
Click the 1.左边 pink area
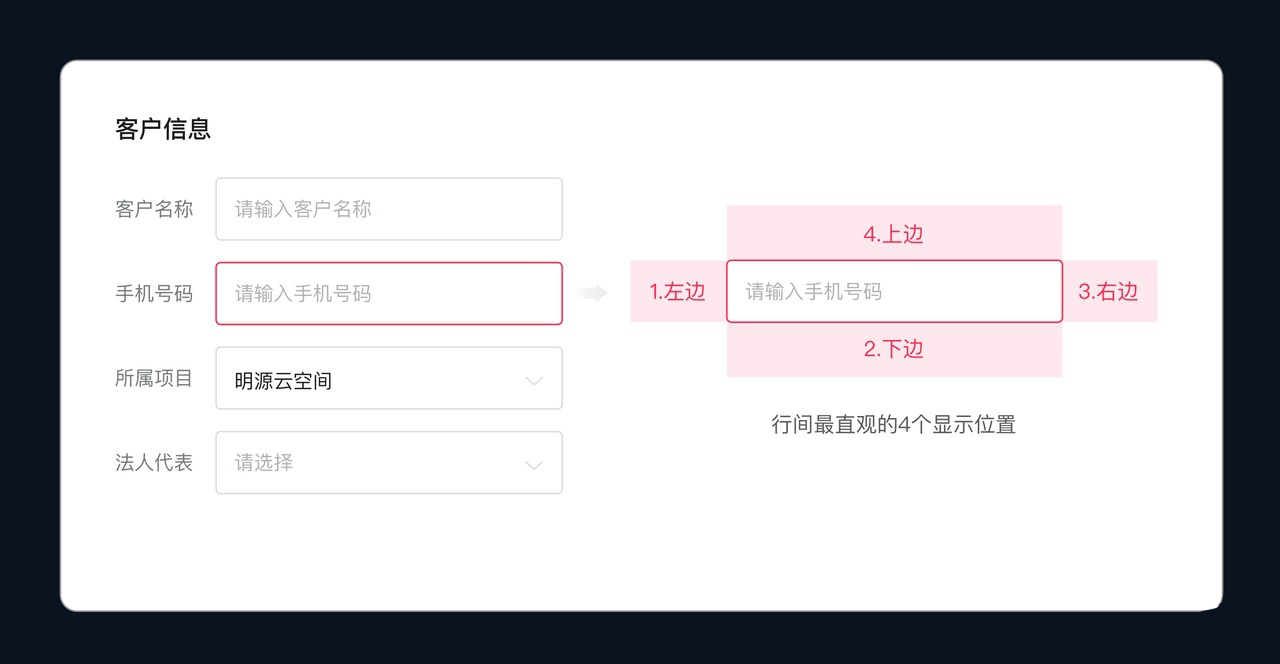[x=677, y=292]
